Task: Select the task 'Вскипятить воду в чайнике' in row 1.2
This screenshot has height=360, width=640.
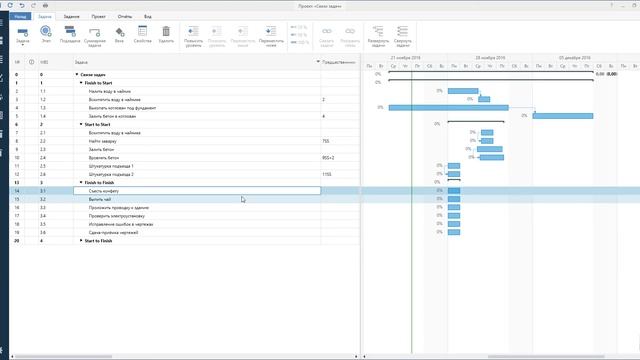Action: 115,100
